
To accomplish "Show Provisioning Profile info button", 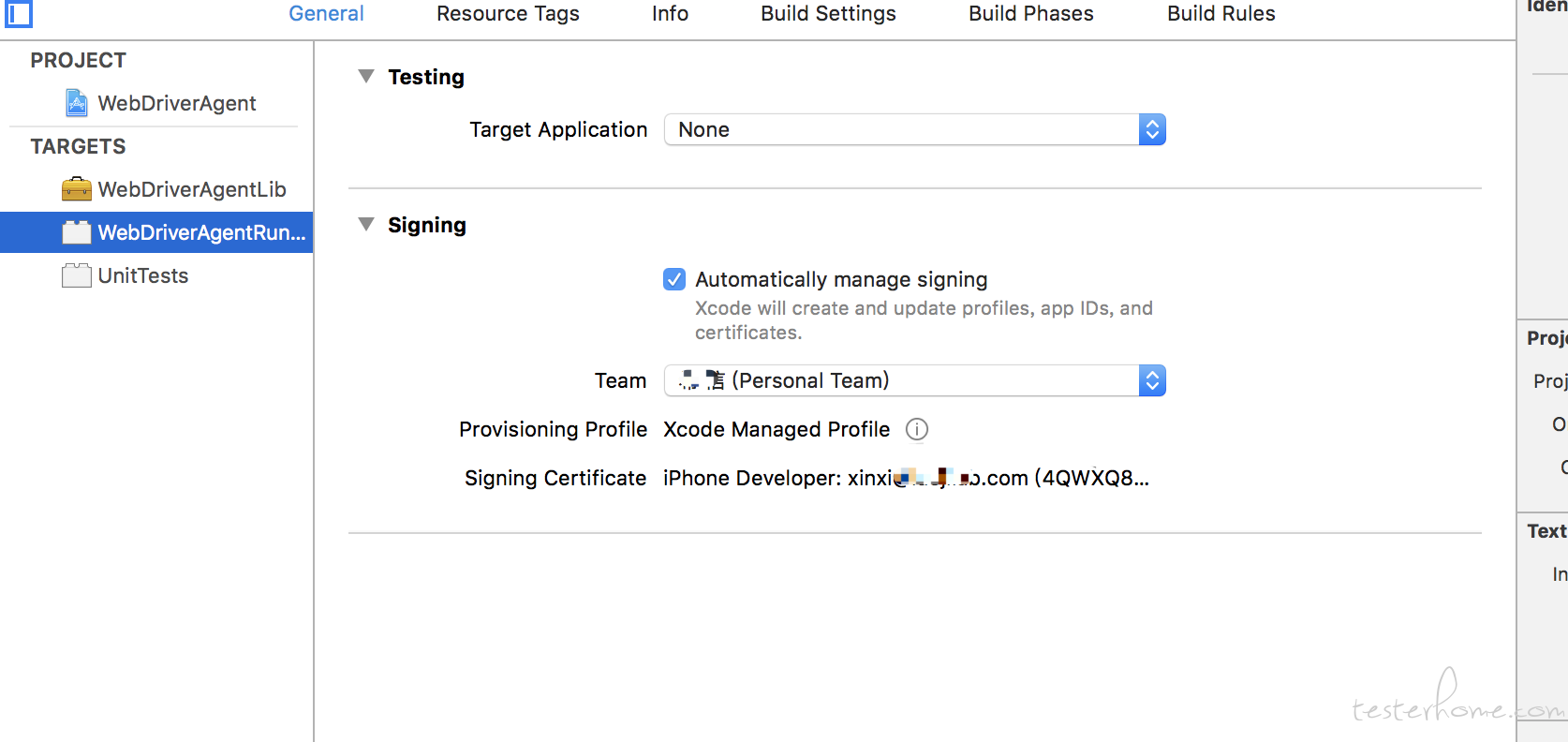I will (x=917, y=429).
